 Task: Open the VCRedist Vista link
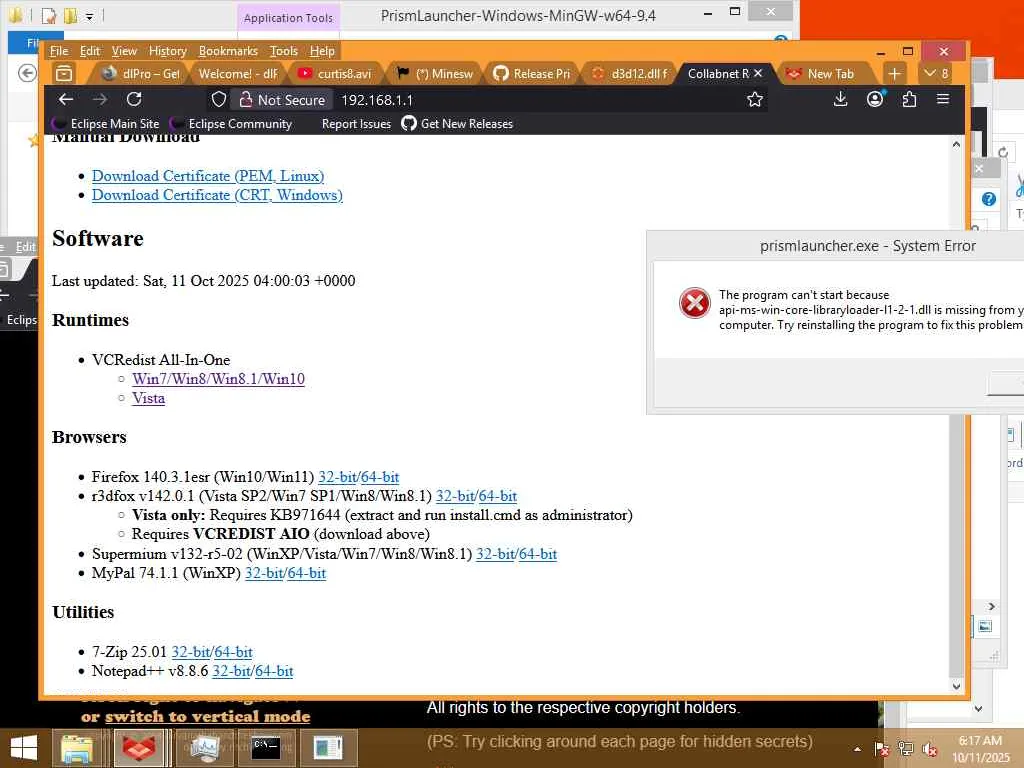click(x=148, y=398)
